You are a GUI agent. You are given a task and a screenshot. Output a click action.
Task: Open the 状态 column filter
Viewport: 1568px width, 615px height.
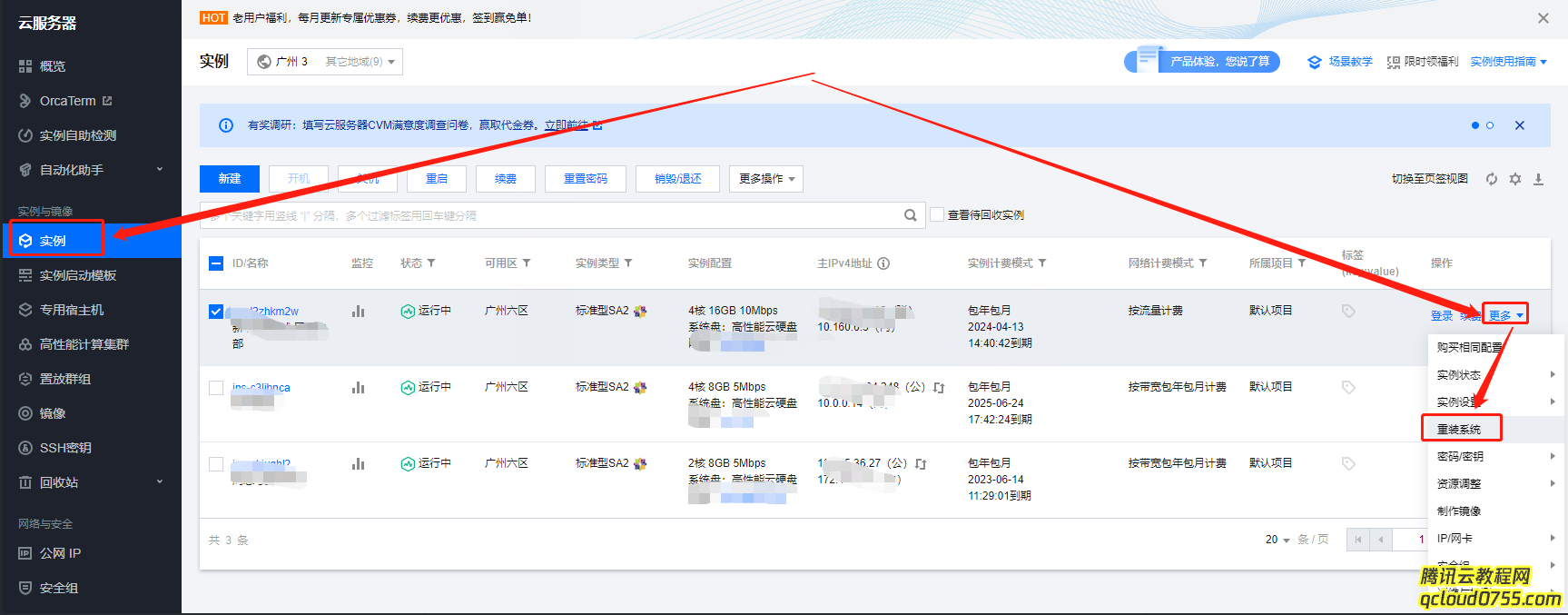(431, 263)
